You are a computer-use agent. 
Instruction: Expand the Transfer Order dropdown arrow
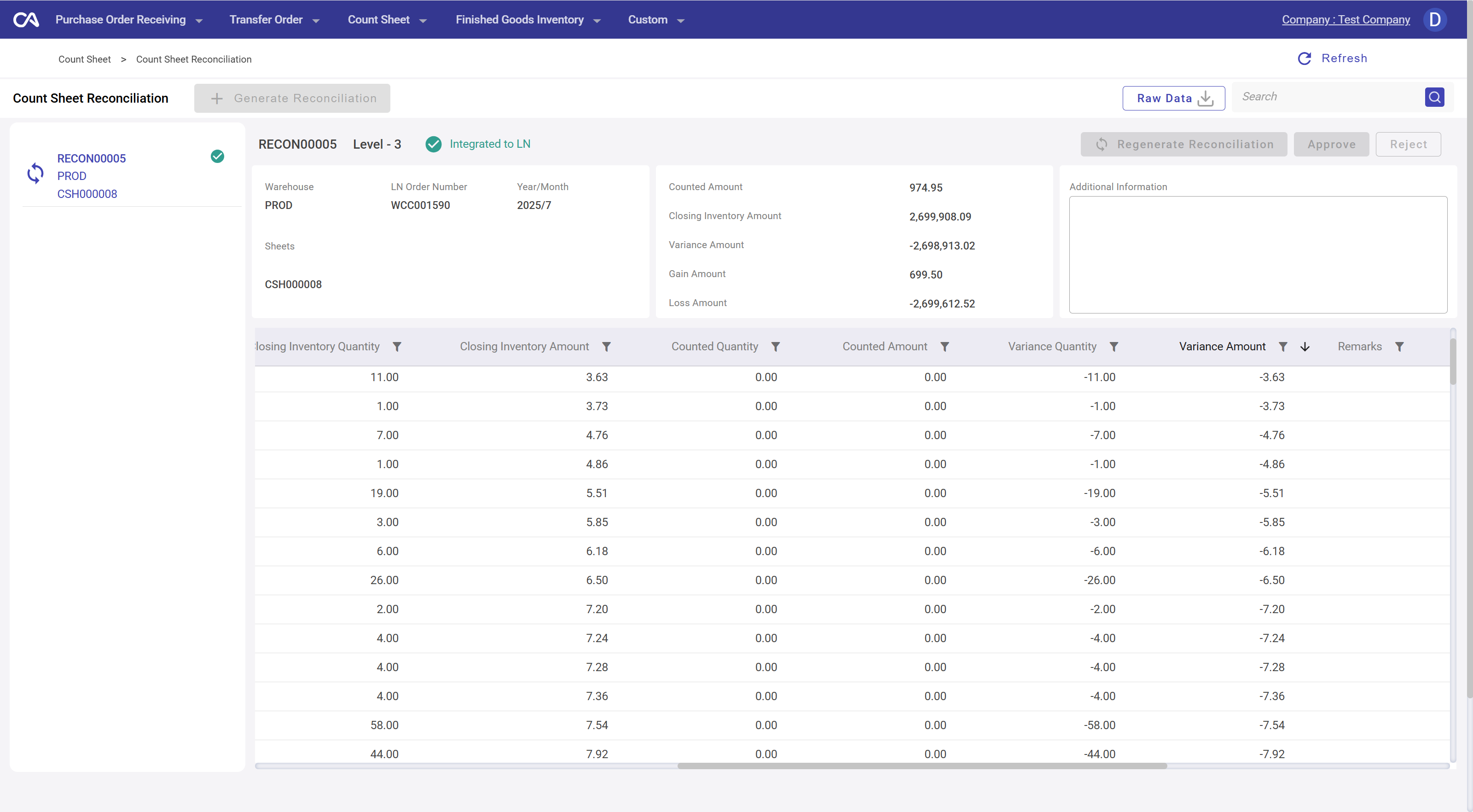pos(316,21)
